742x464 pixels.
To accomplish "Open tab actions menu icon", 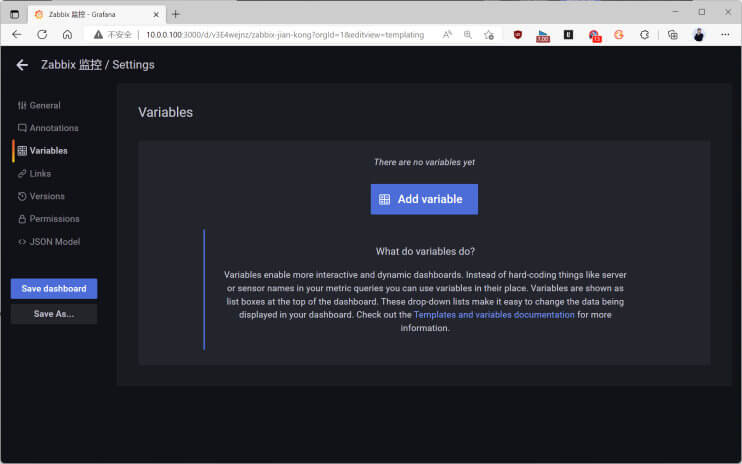I will (x=15, y=14).
